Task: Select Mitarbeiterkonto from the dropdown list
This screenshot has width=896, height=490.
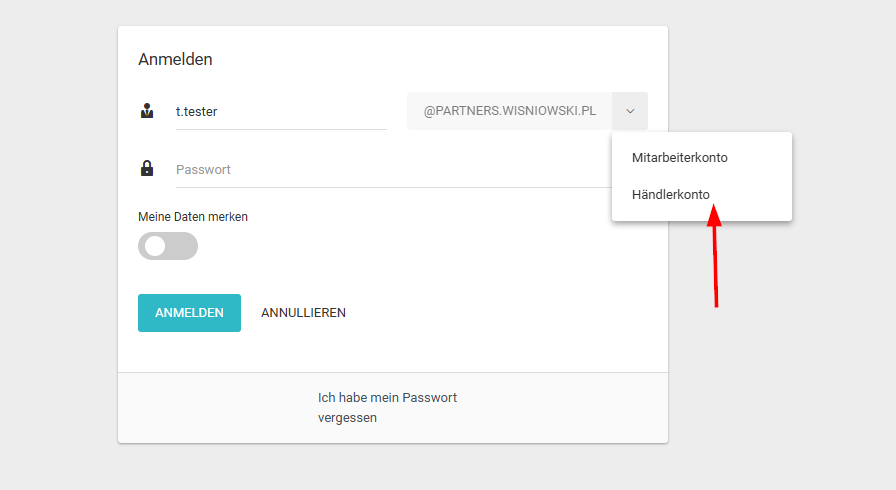Action: tap(680, 158)
